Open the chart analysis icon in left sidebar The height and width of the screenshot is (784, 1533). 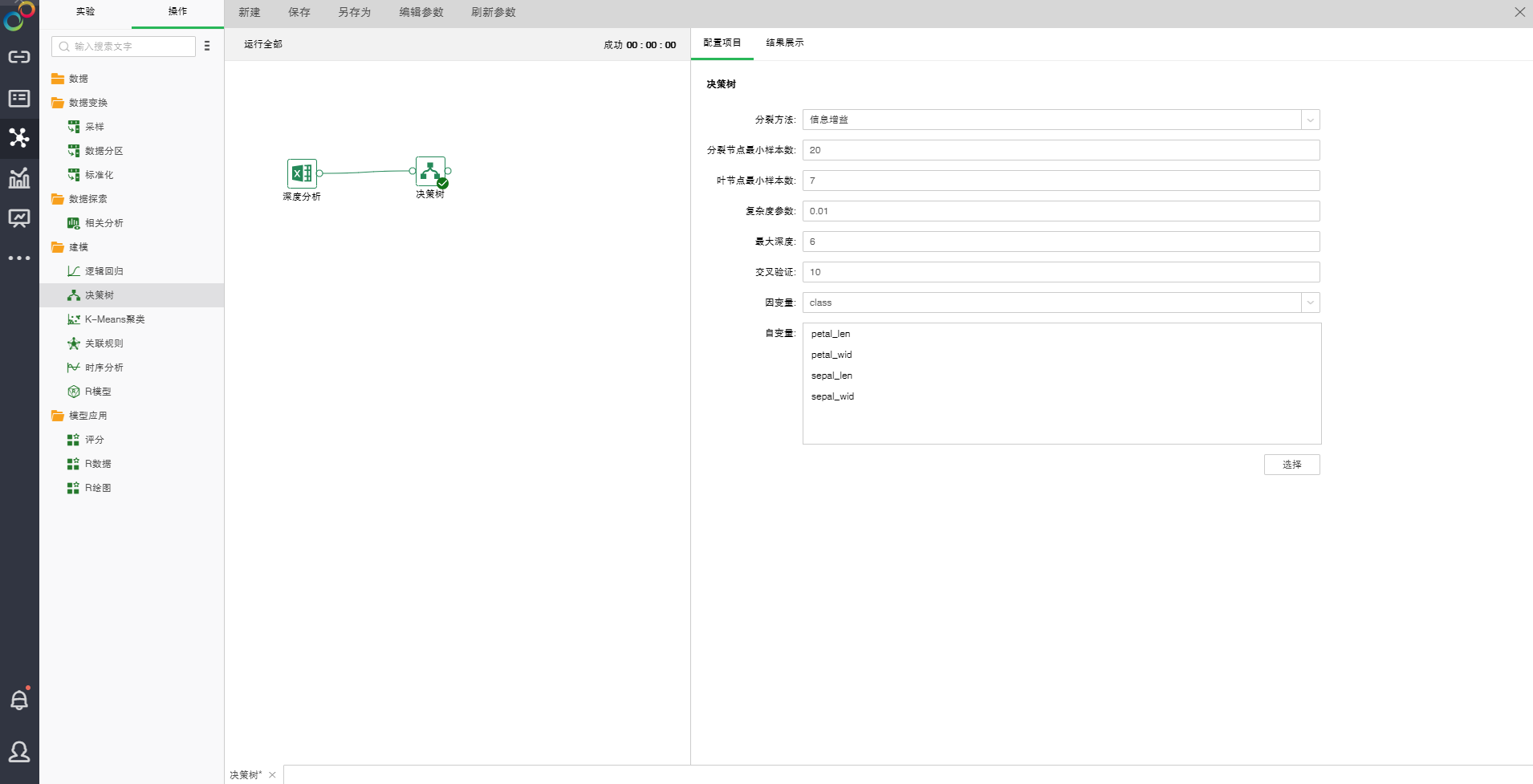click(x=19, y=178)
